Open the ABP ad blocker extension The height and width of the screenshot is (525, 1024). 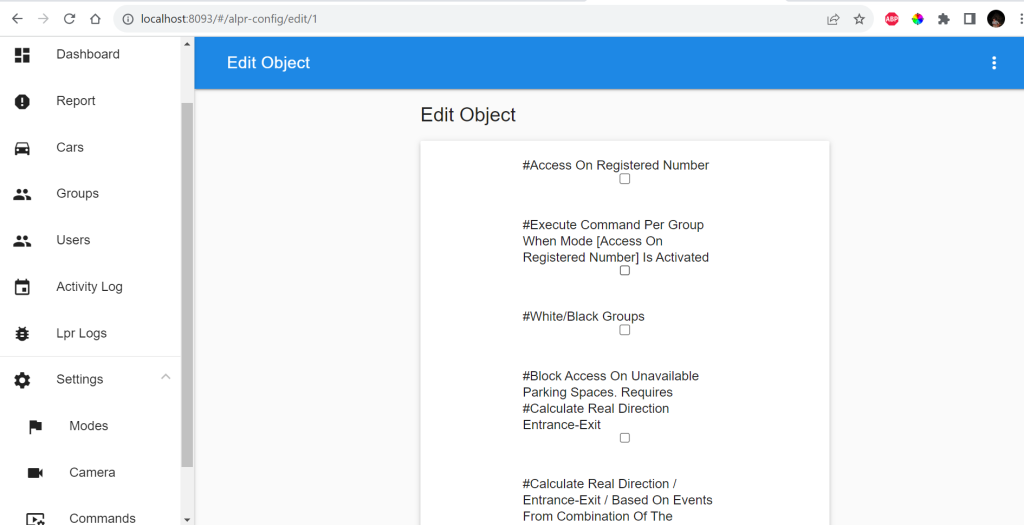pyautogui.click(x=891, y=19)
